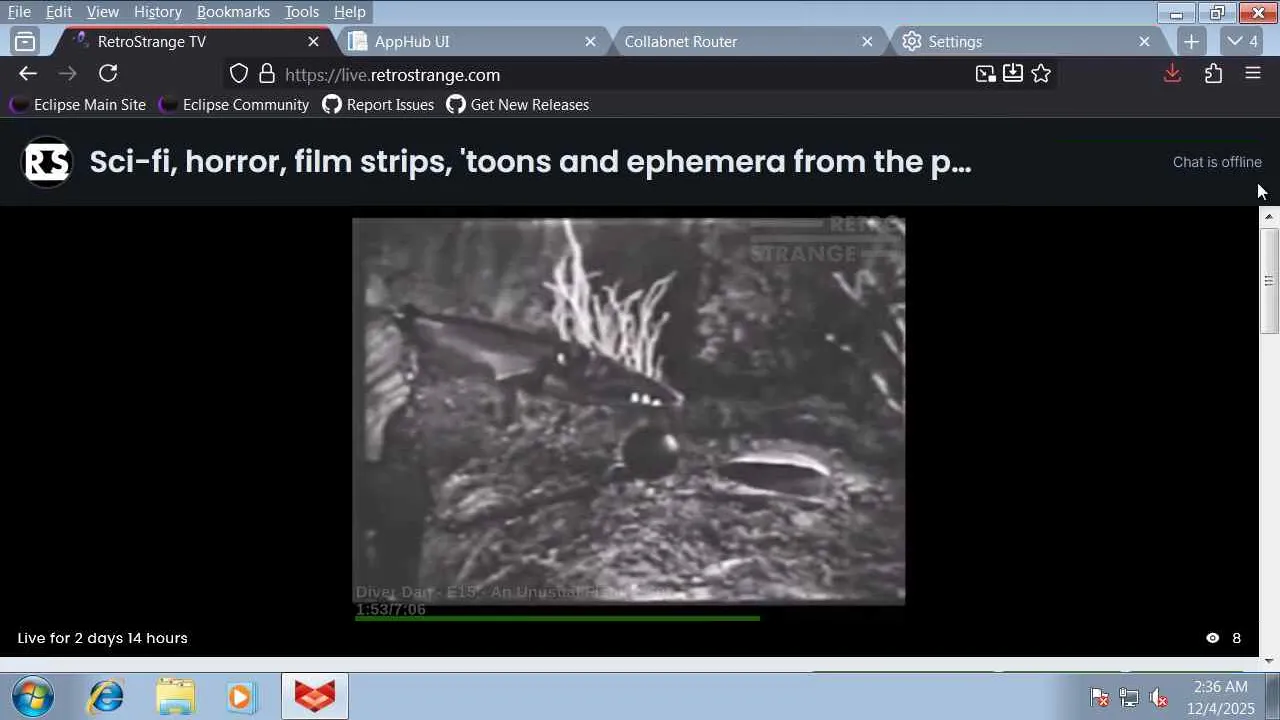Open the Report Issues bookmark
Viewport: 1280px width, 720px height.
point(378,104)
